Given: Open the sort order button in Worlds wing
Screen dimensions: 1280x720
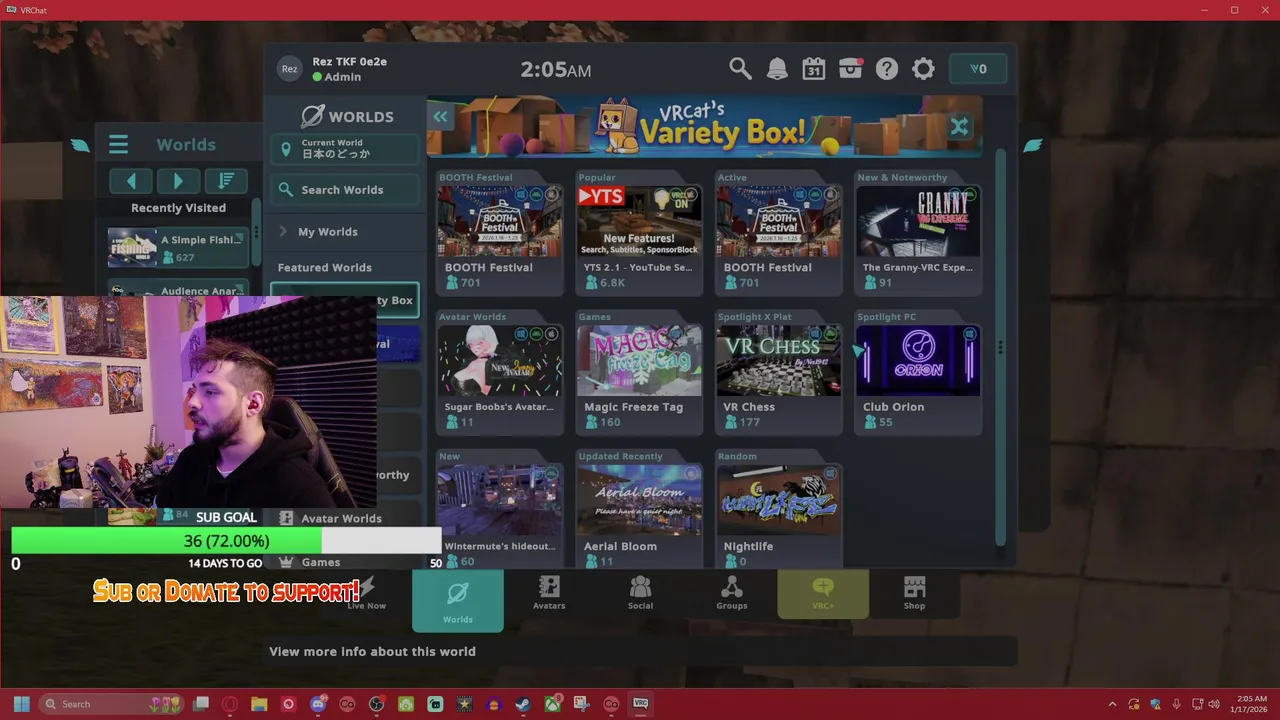Looking at the screenshot, I should coord(226,180).
